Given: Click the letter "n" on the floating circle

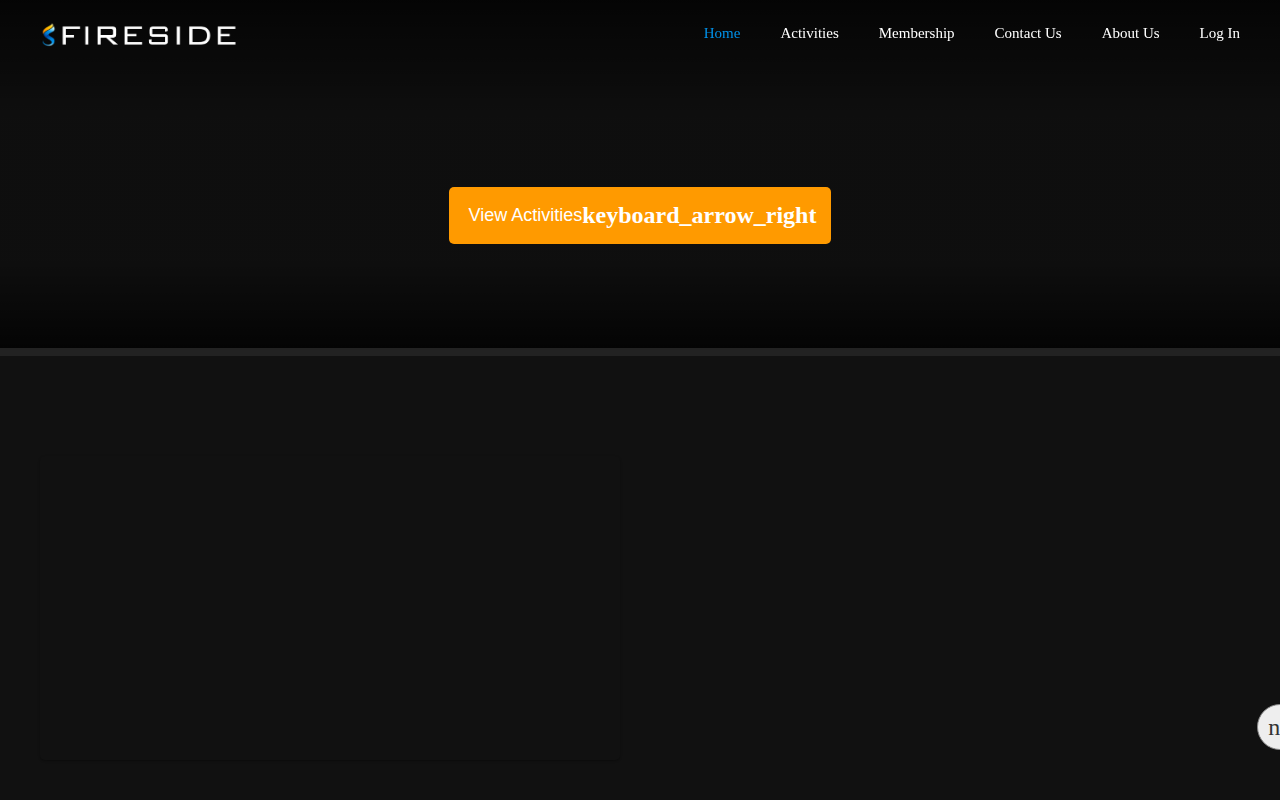Looking at the screenshot, I should click(1274, 728).
